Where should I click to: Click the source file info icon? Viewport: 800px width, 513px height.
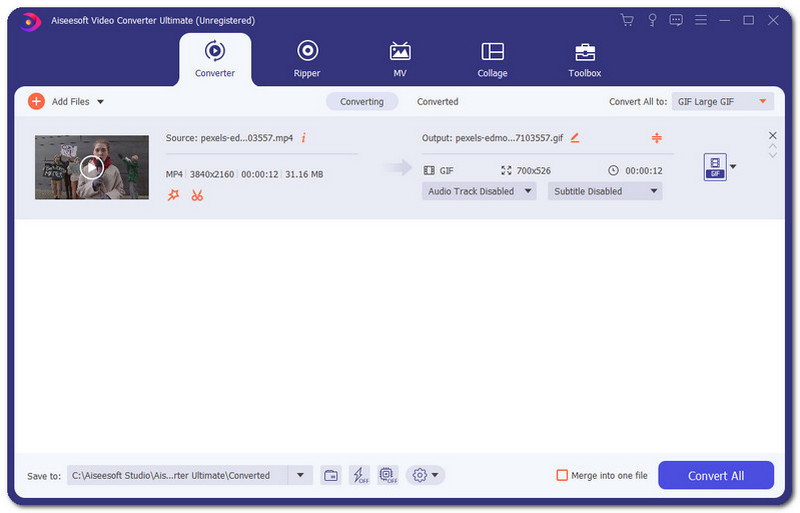pos(303,138)
